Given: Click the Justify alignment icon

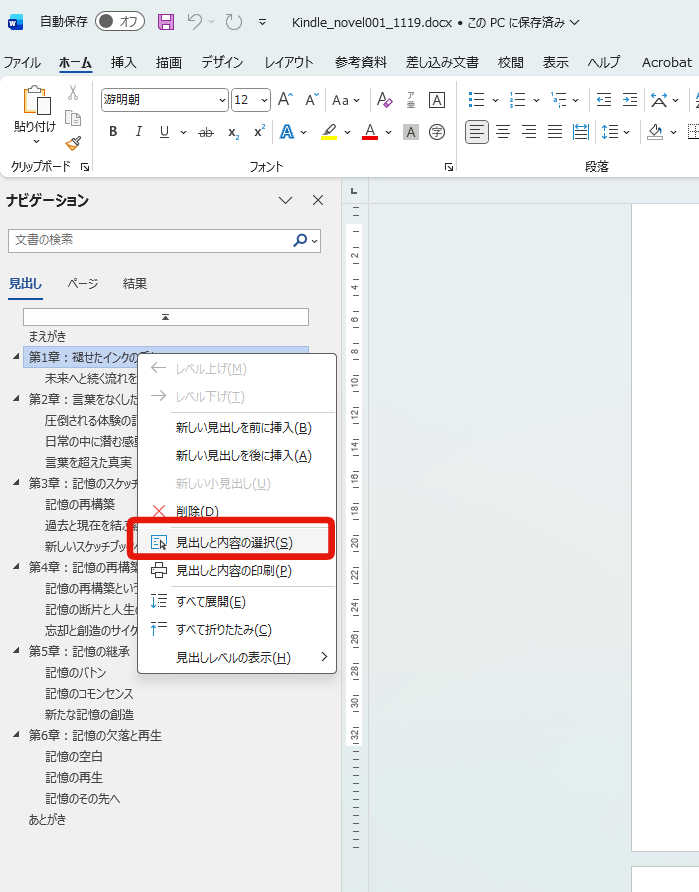Looking at the screenshot, I should 555,133.
